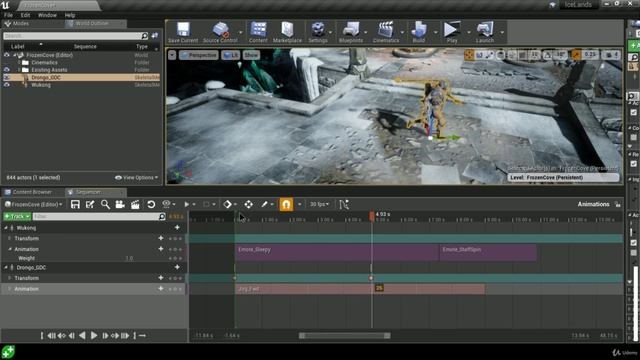640x360 pixels.
Task: Open the Settings toolbar button
Action: click(318, 32)
